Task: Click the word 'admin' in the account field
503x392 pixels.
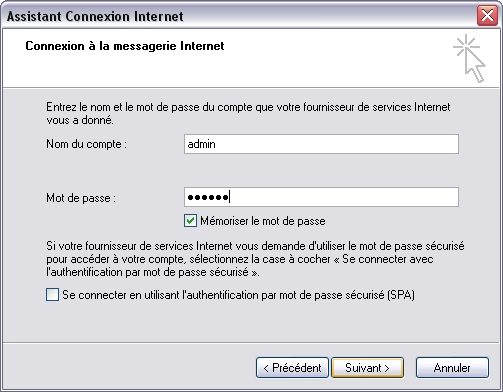Action: tap(201, 144)
